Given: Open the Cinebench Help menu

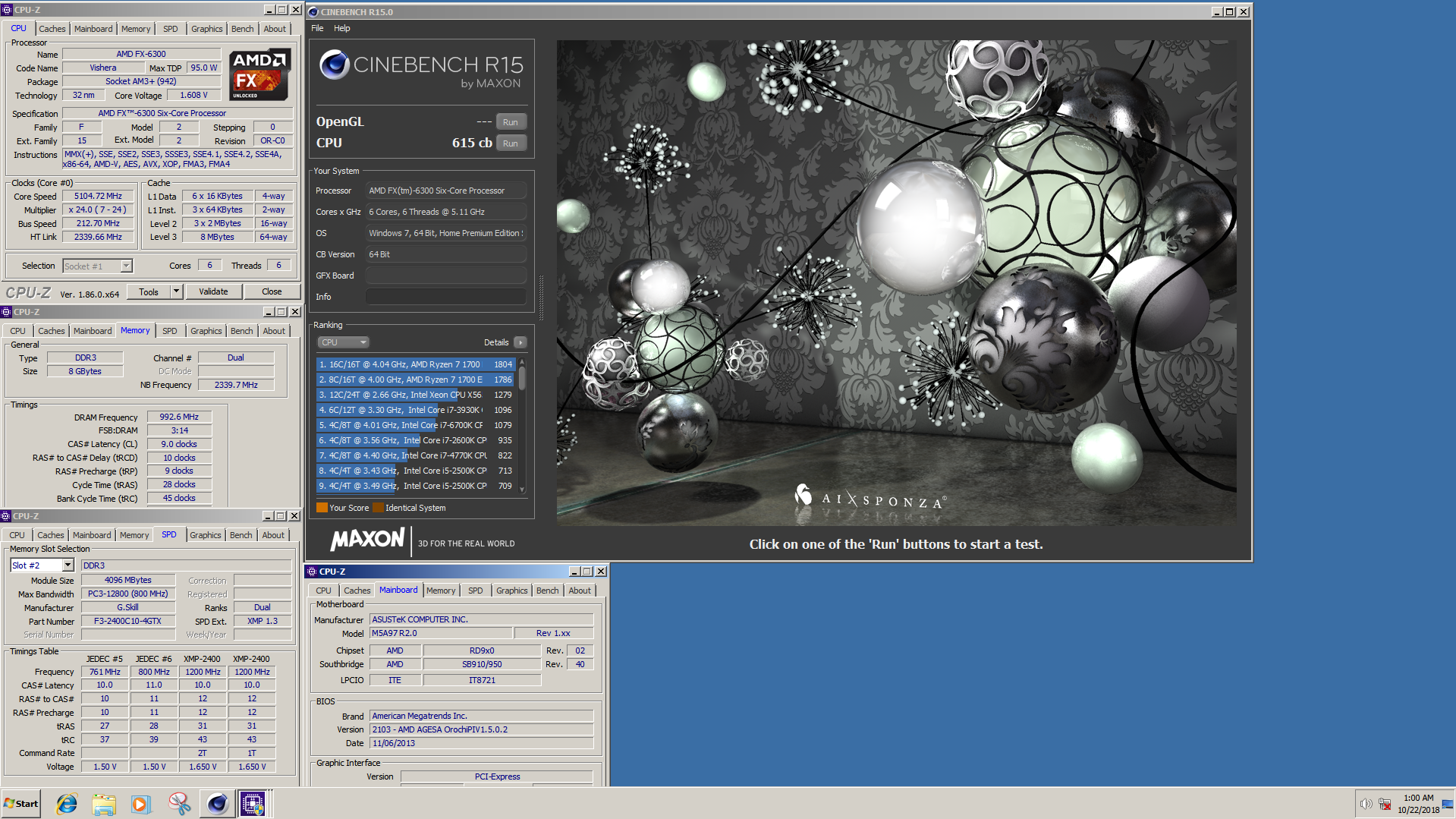Looking at the screenshot, I should tap(342, 28).
